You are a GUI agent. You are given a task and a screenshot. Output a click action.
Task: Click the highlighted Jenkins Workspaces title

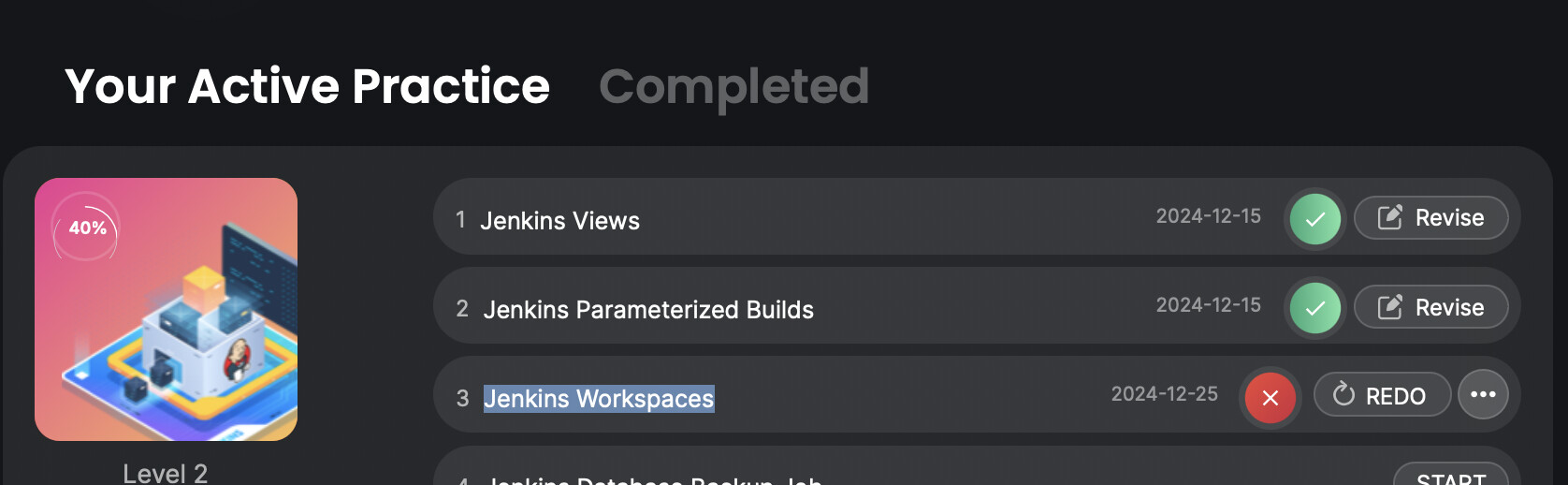599,399
